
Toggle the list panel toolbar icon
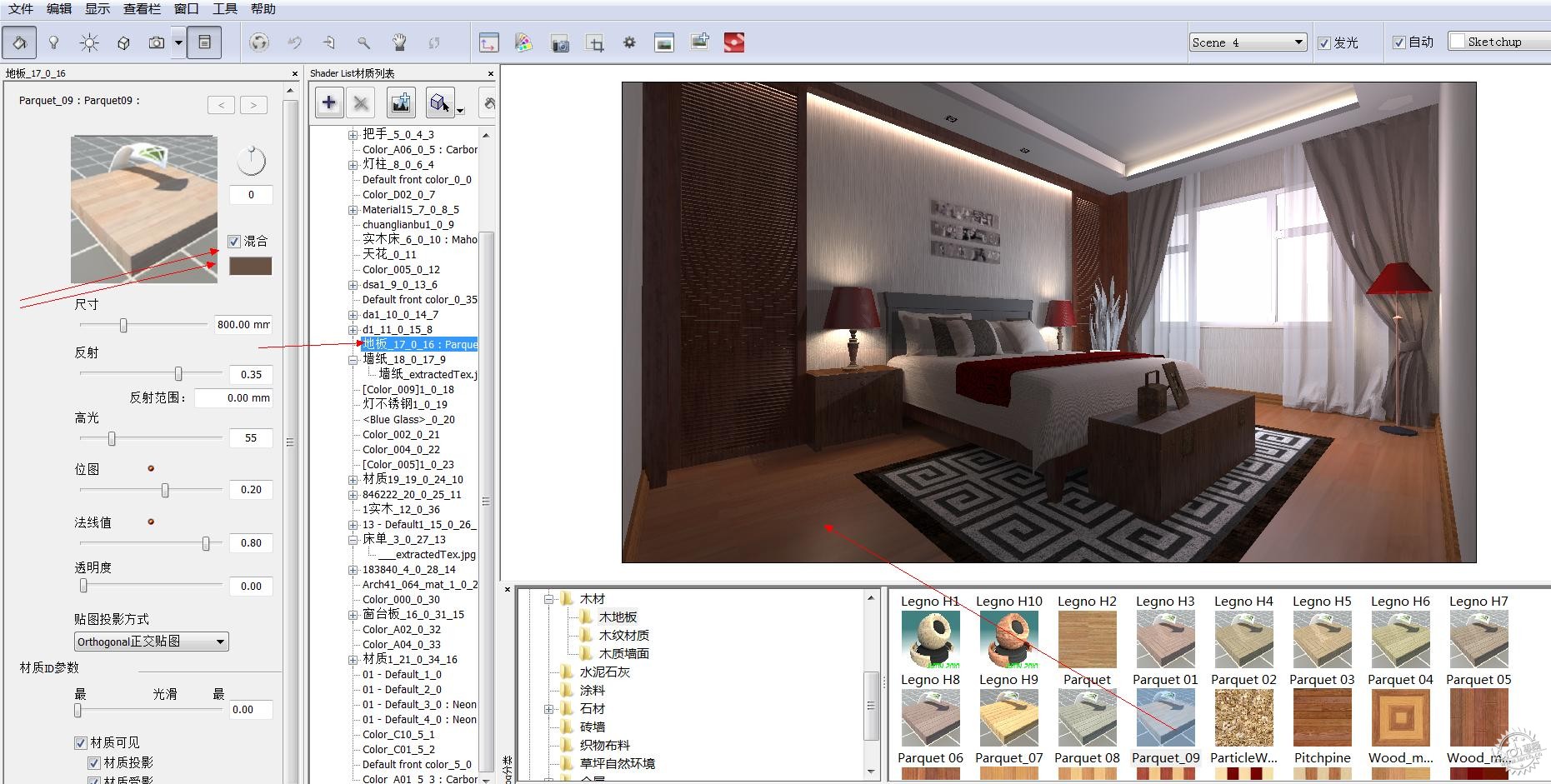[x=204, y=42]
